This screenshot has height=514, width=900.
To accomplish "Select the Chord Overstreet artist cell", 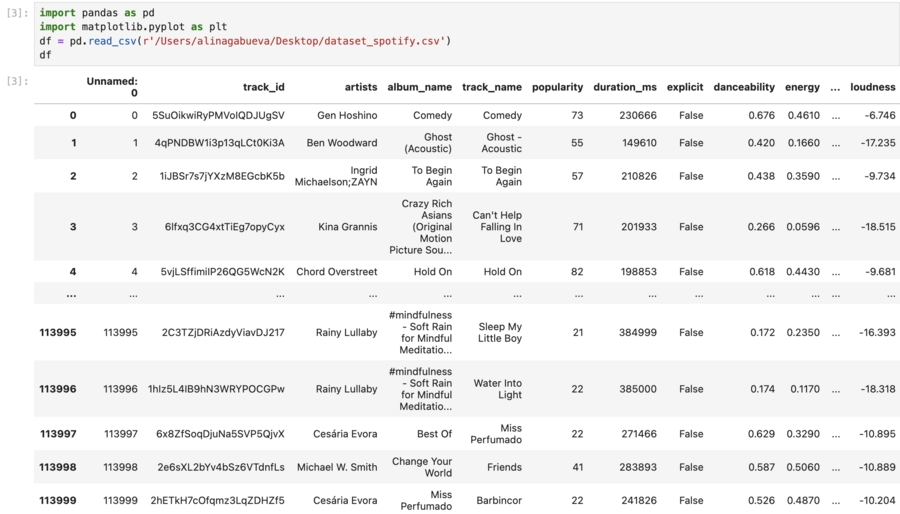I will tap(337, 272).
